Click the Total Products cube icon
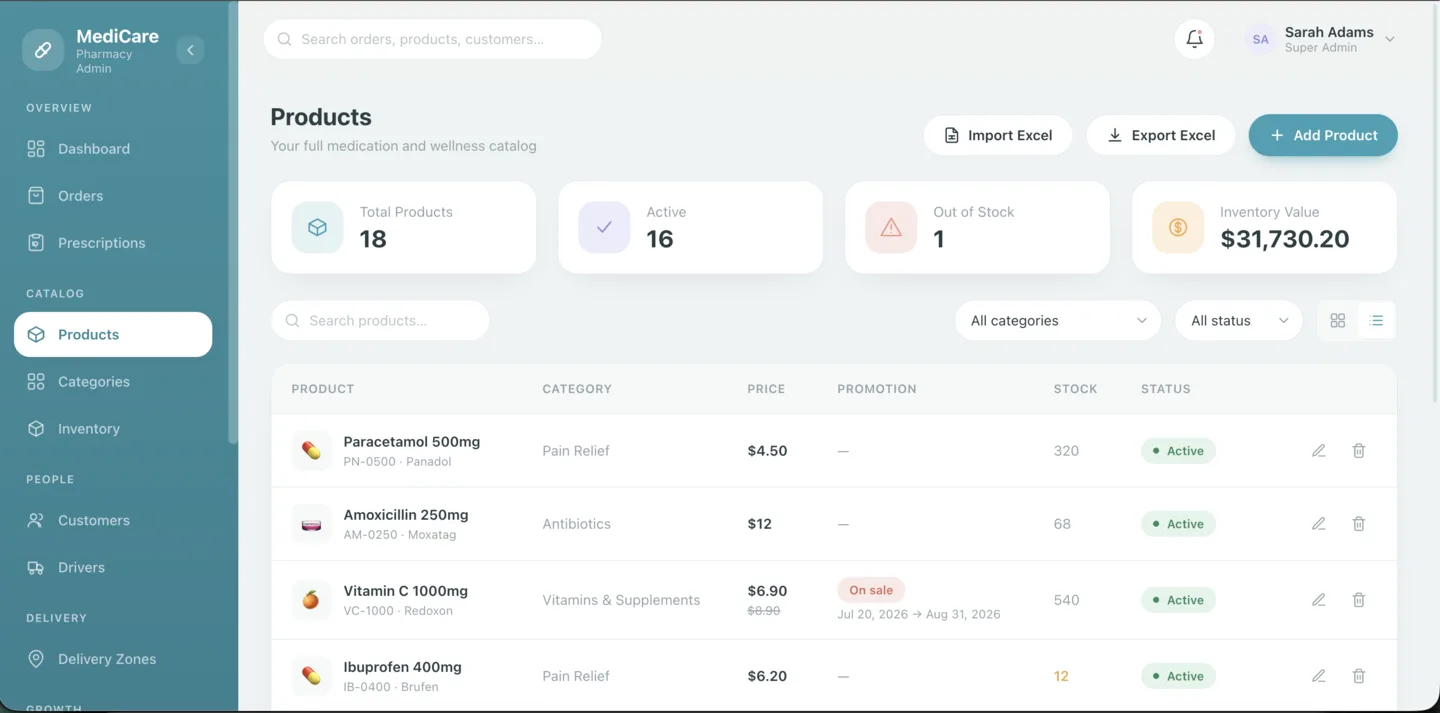Screen dimensions: 1440x713 (x=317, y=227)
